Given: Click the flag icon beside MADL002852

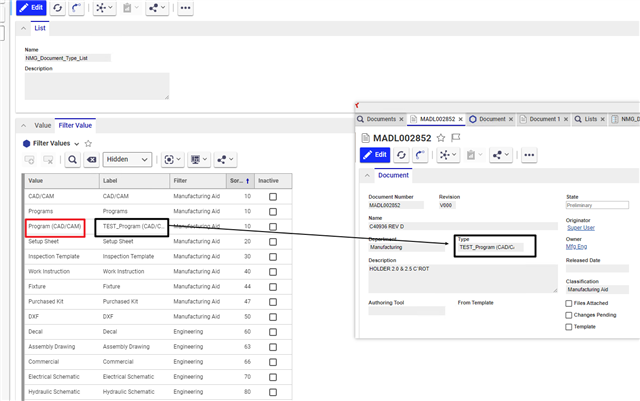Looking at the screenshot, I should pos(455,137).
